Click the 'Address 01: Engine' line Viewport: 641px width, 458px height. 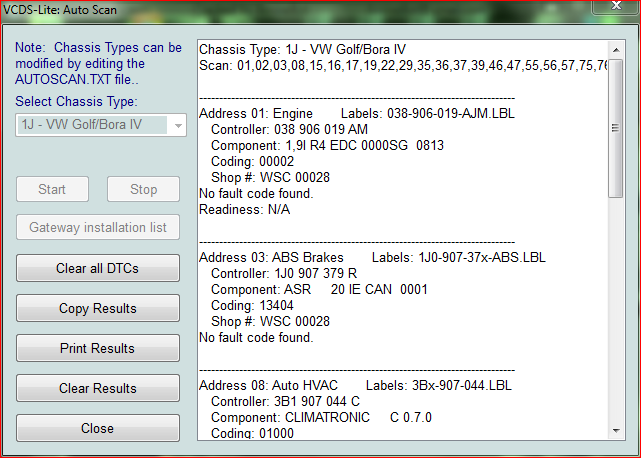tap(356, 113)
